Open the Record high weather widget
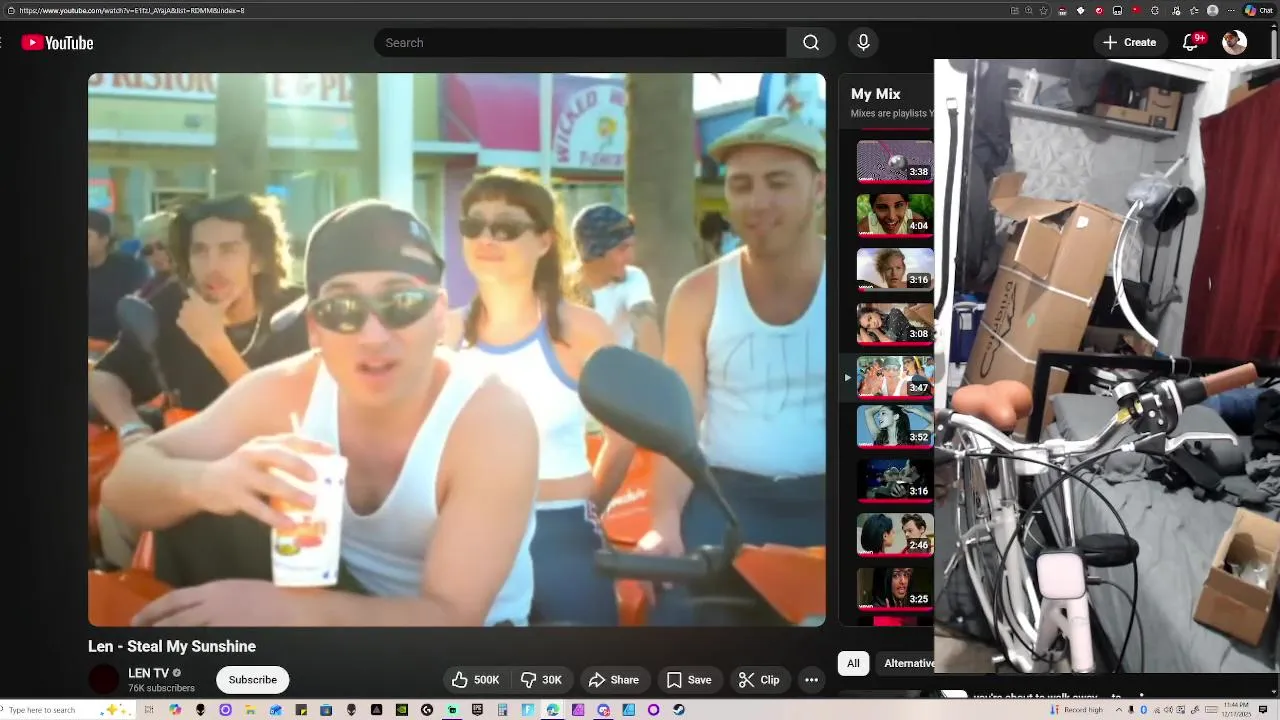 [x=1076, y=710]
